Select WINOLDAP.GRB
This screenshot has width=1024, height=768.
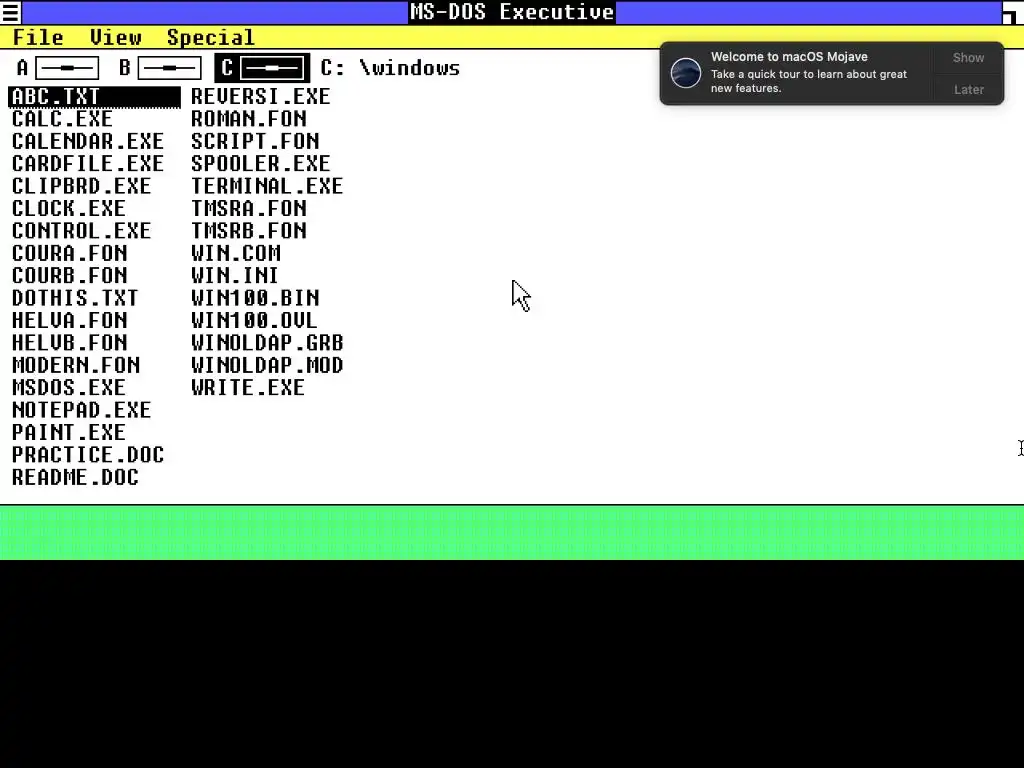point(266,342)
